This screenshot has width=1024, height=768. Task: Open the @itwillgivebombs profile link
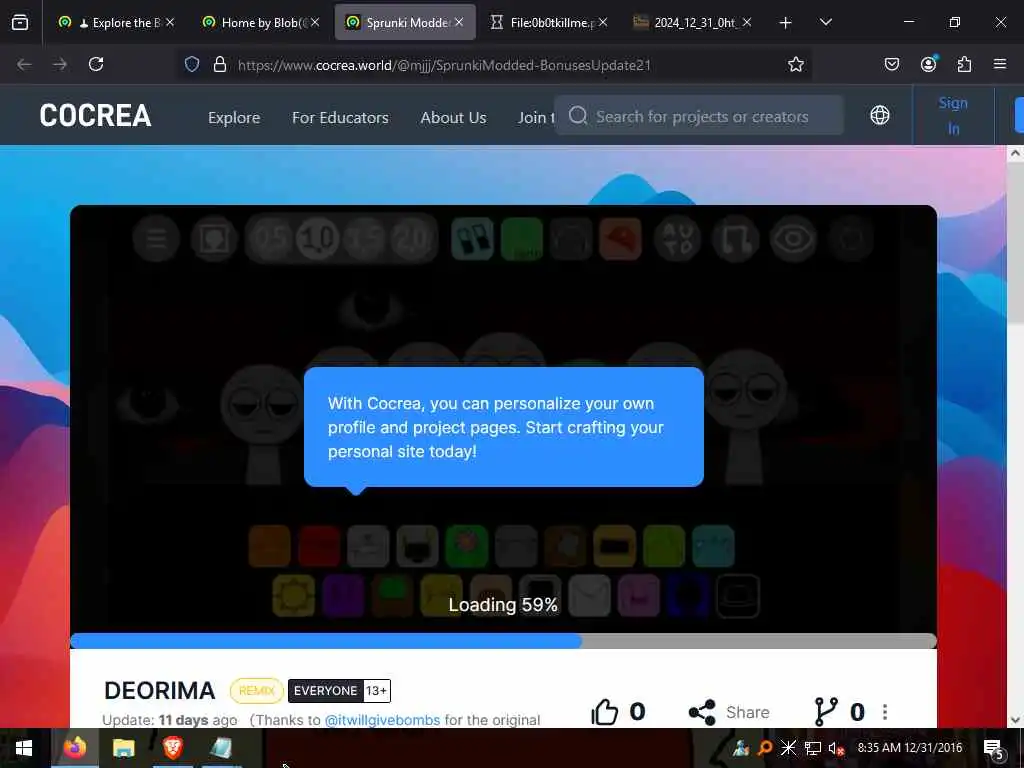[x=382, y=720]
